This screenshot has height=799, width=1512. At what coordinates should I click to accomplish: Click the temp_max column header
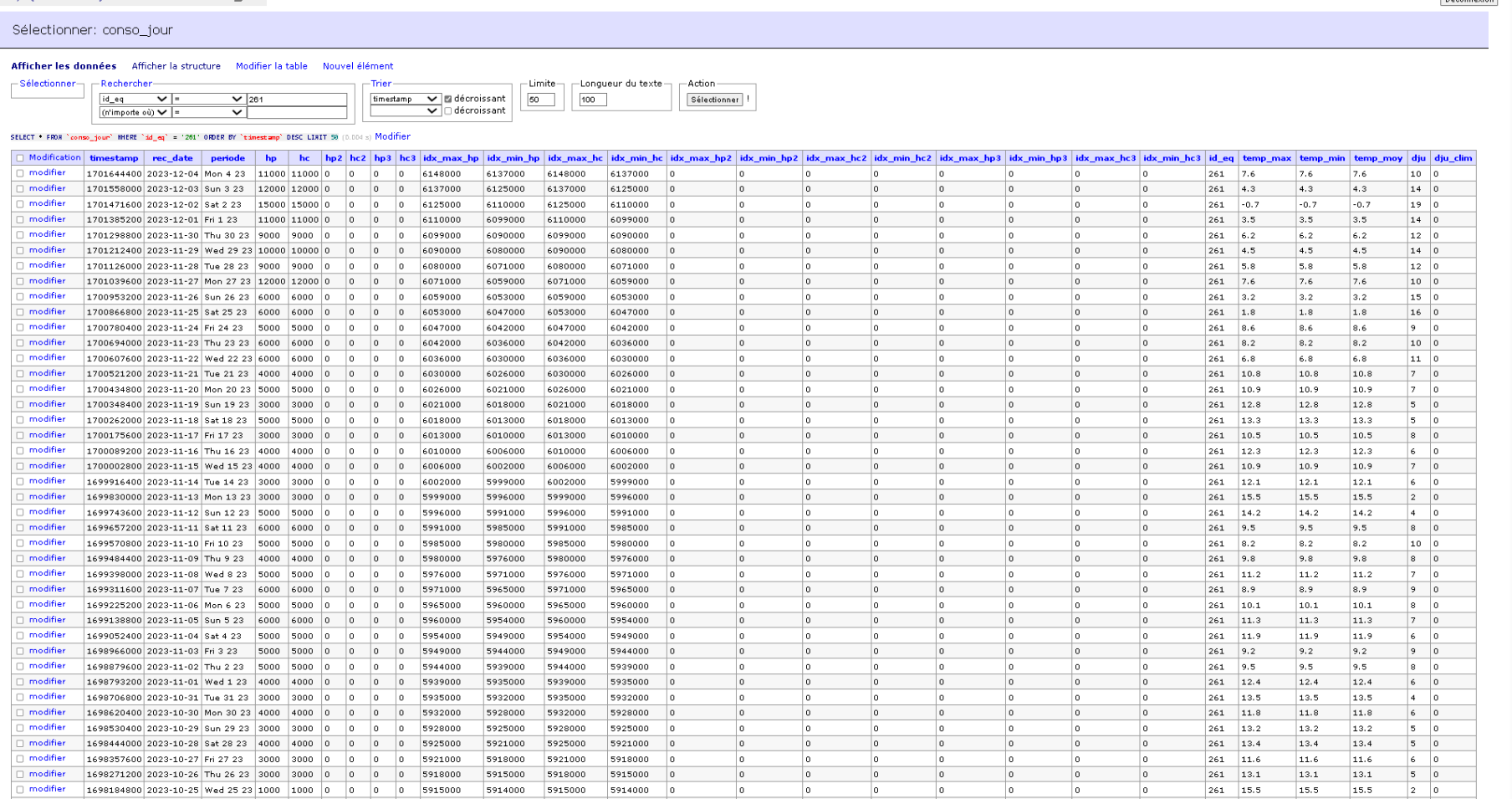1266,158
